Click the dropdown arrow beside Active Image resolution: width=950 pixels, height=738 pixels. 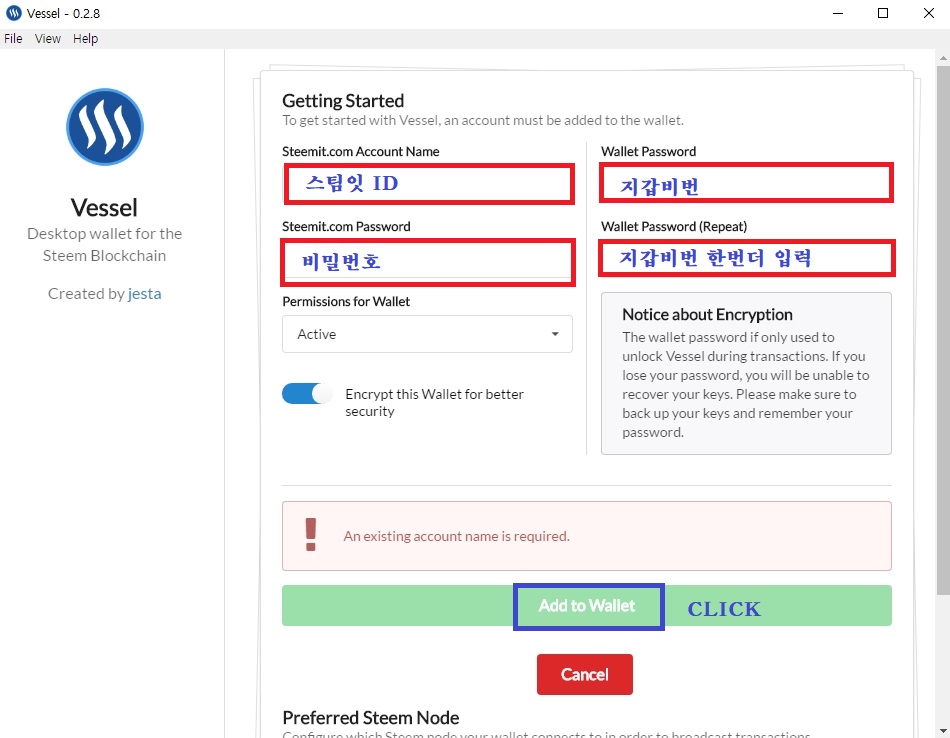[555, 334]
